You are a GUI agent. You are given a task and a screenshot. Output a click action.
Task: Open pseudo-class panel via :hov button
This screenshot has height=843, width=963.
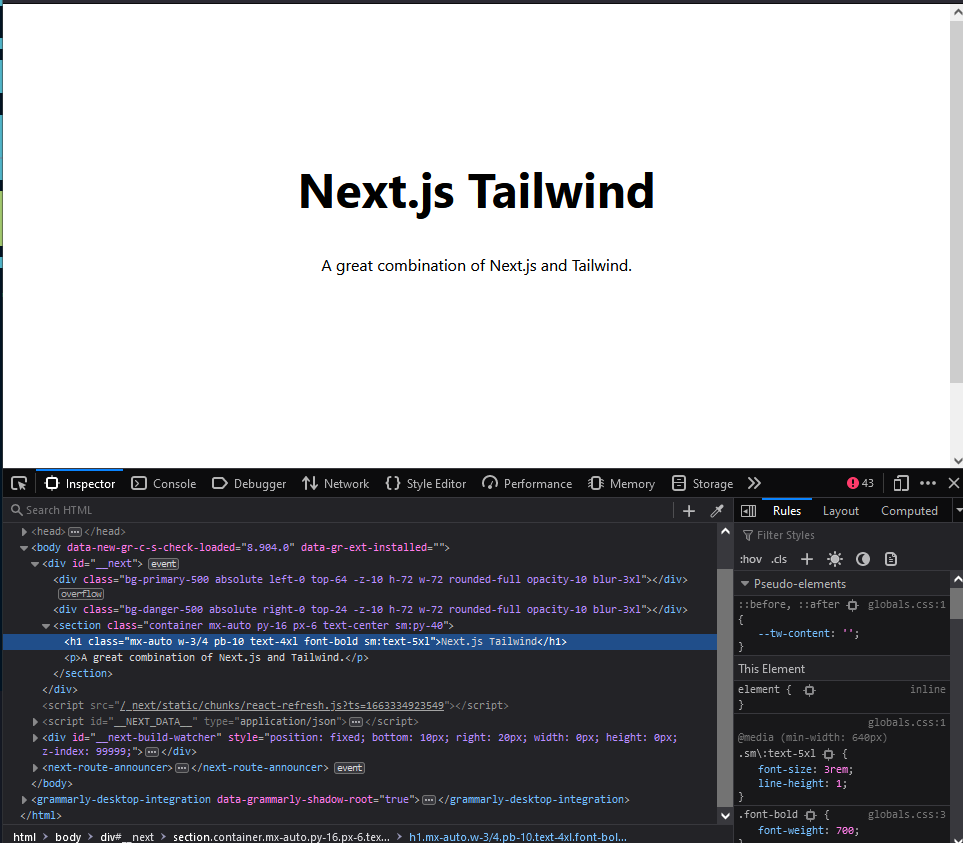click(750, 559)
